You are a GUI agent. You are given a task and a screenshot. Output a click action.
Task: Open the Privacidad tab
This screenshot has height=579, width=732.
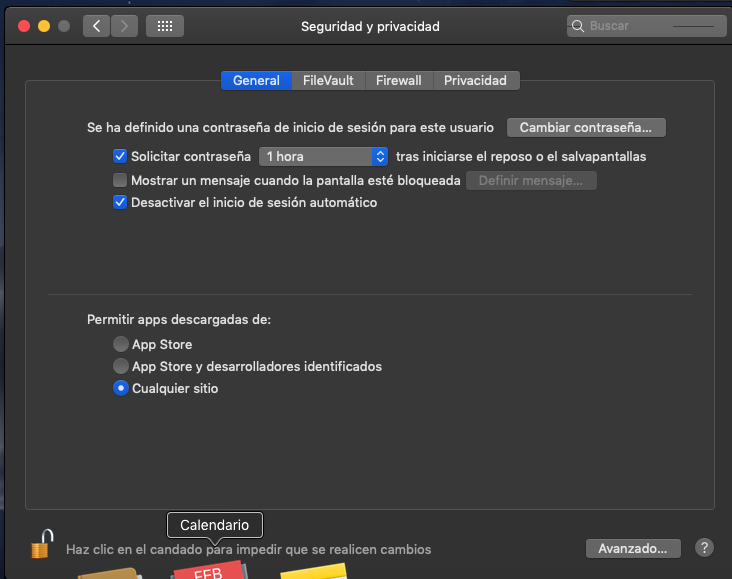point(475,80)
